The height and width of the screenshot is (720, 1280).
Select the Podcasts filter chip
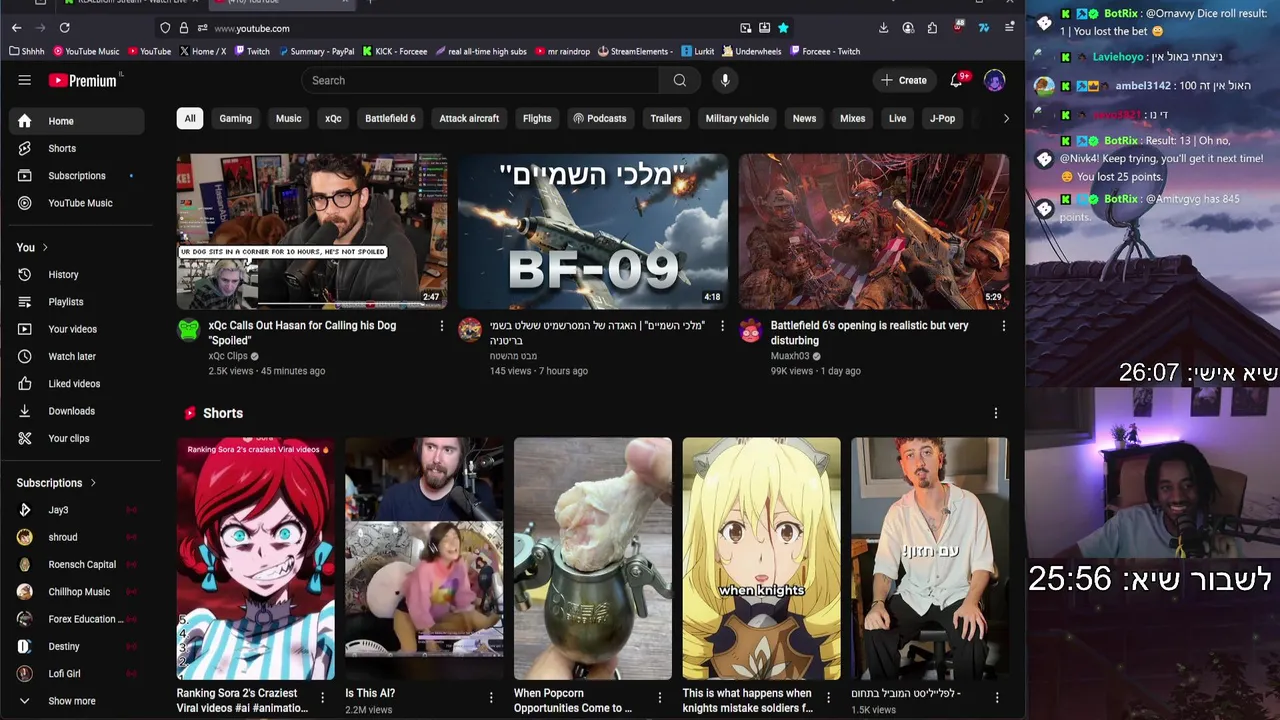[600, 118]
